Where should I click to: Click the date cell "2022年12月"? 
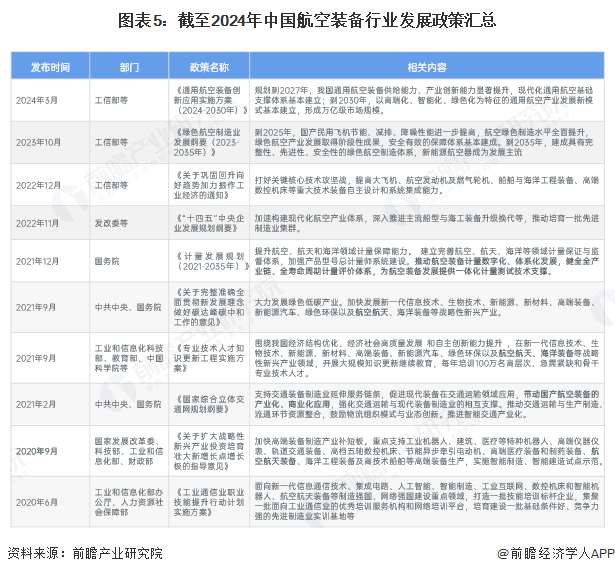coord(38,185)
